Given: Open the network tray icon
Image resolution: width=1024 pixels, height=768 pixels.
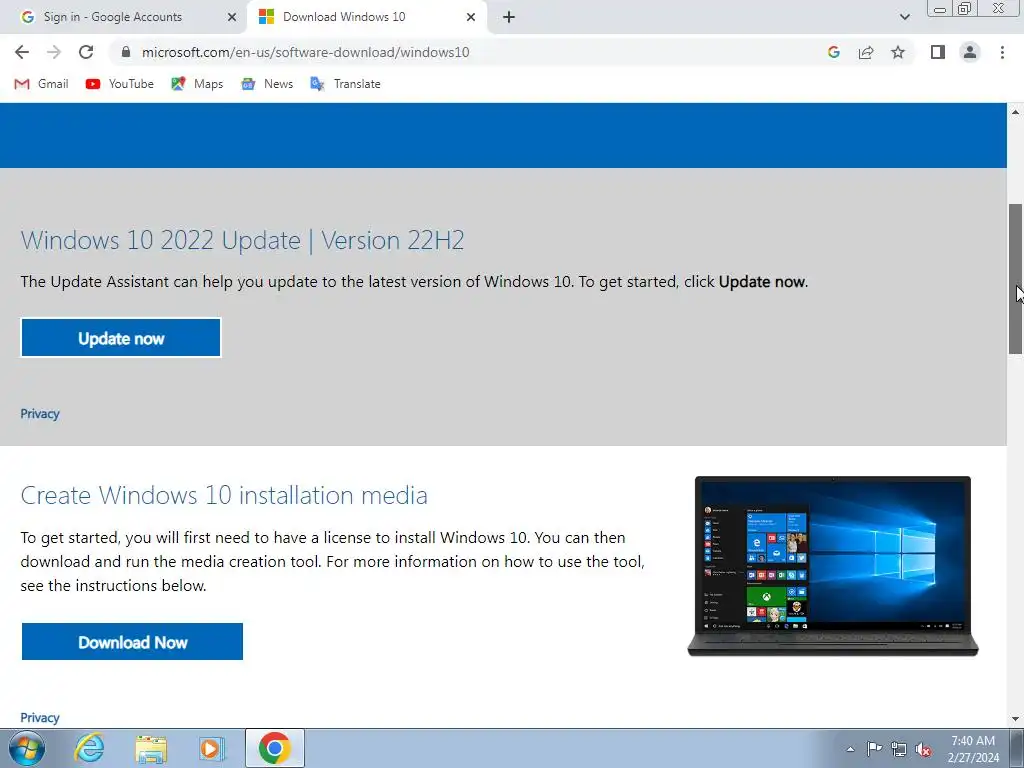Looking at the screenshot, I should [899, 749].
